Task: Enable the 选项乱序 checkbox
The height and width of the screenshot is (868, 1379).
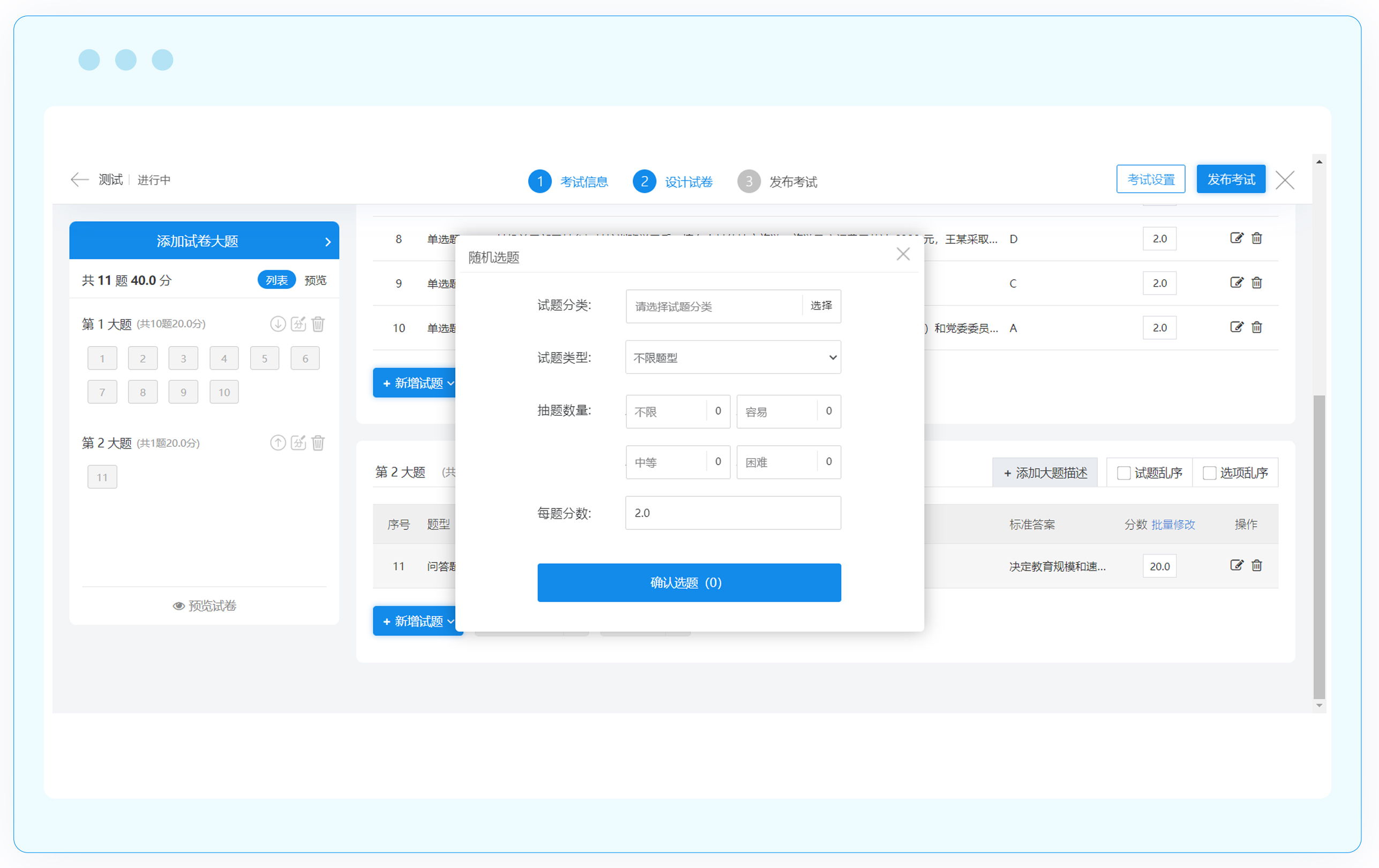Action: point(1209,473)
